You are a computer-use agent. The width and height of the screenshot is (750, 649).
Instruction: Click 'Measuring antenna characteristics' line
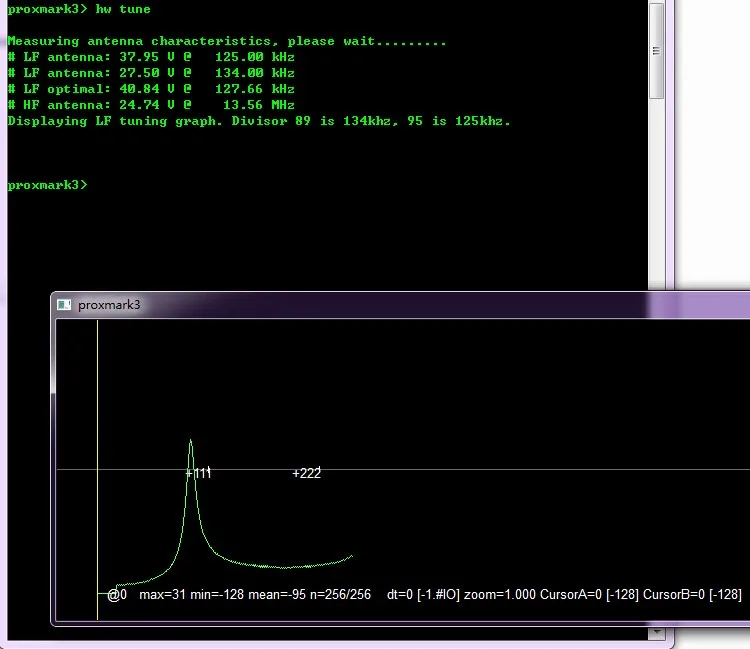point(227,41)
